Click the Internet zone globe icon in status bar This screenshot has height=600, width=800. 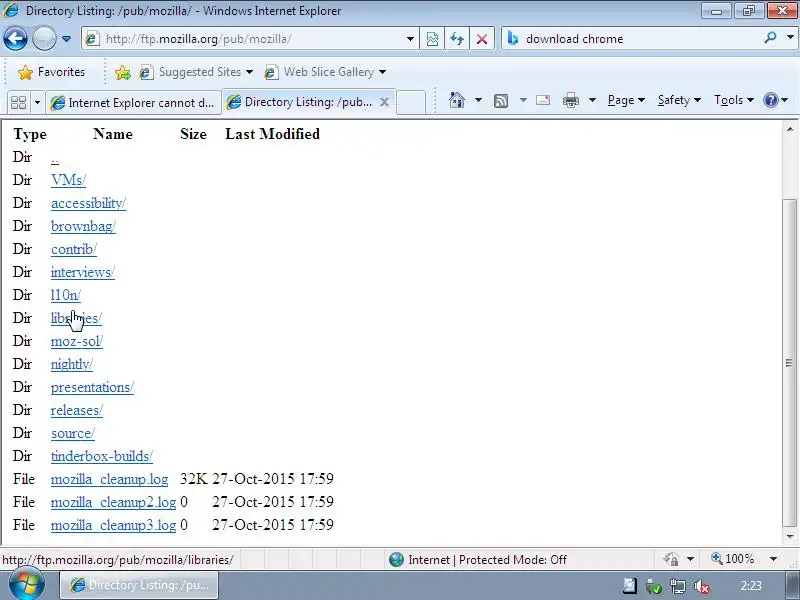click(396, 560)
